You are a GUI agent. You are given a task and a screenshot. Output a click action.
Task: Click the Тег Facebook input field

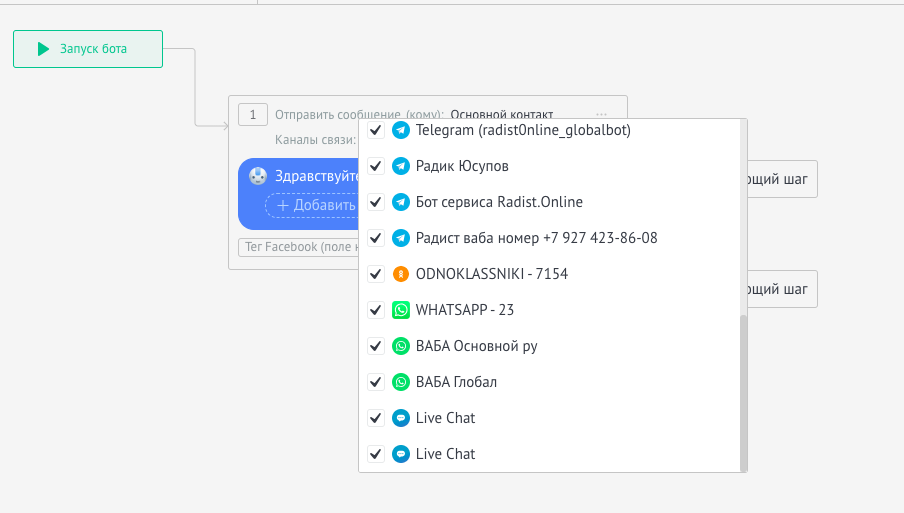297,247
